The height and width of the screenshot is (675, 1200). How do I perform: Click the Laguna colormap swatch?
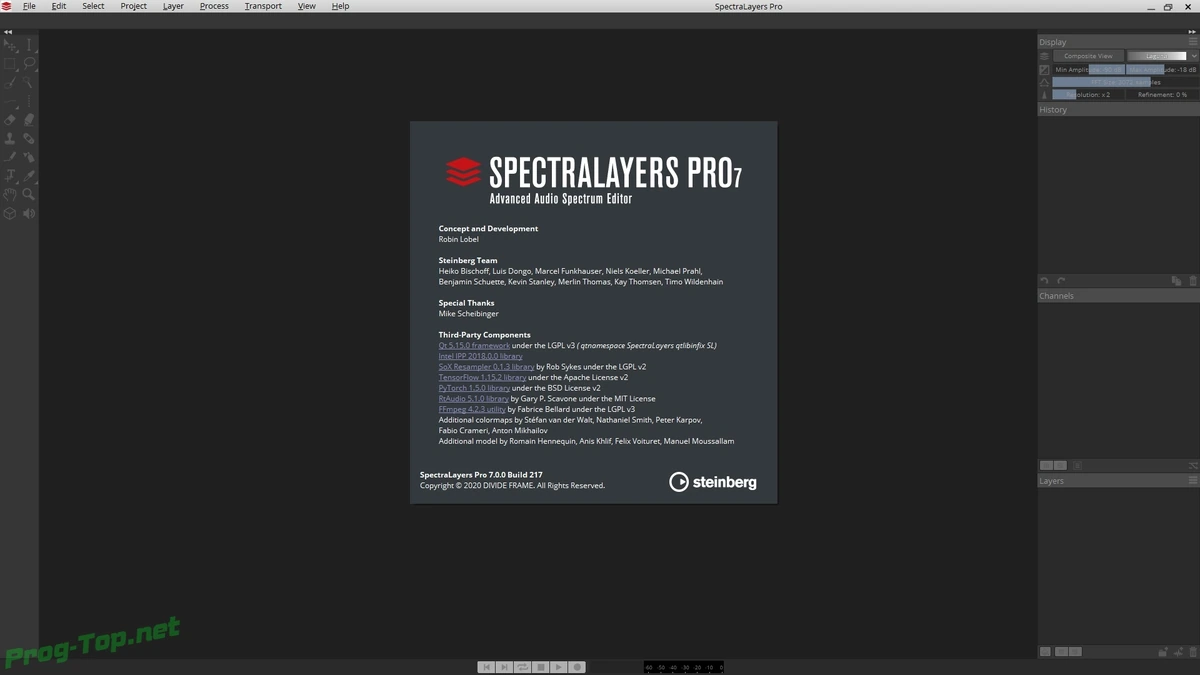(1157, 56)
